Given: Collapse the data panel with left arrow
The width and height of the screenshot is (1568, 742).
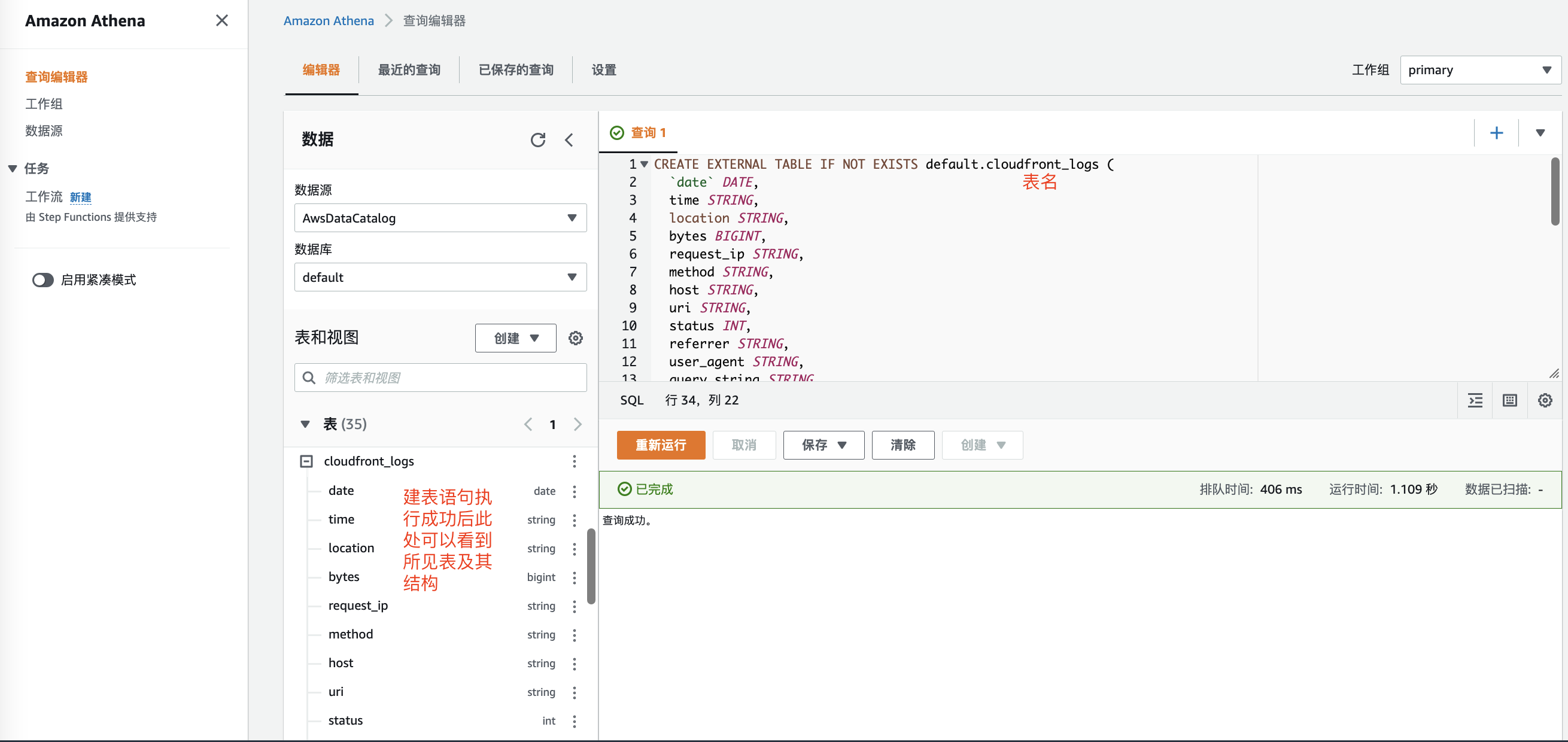Looking at the screenshot, I should [x=569, y=140].
